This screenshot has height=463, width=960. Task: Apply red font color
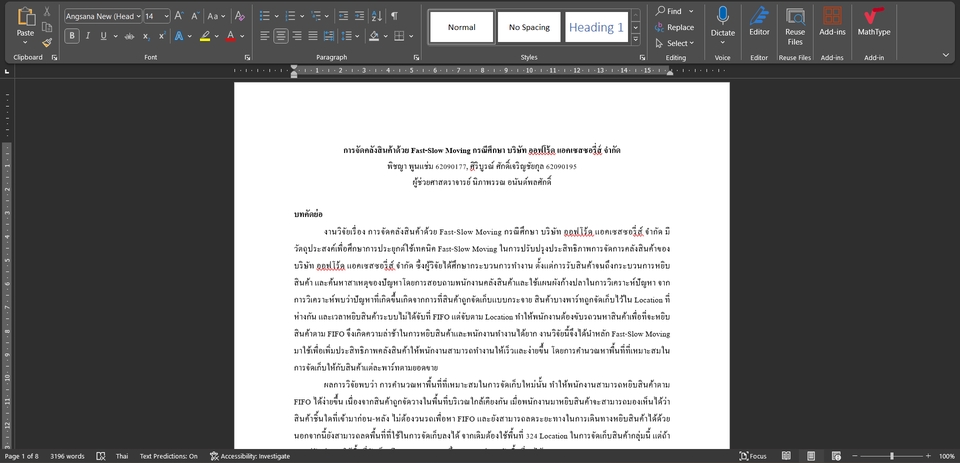[230, 37]
